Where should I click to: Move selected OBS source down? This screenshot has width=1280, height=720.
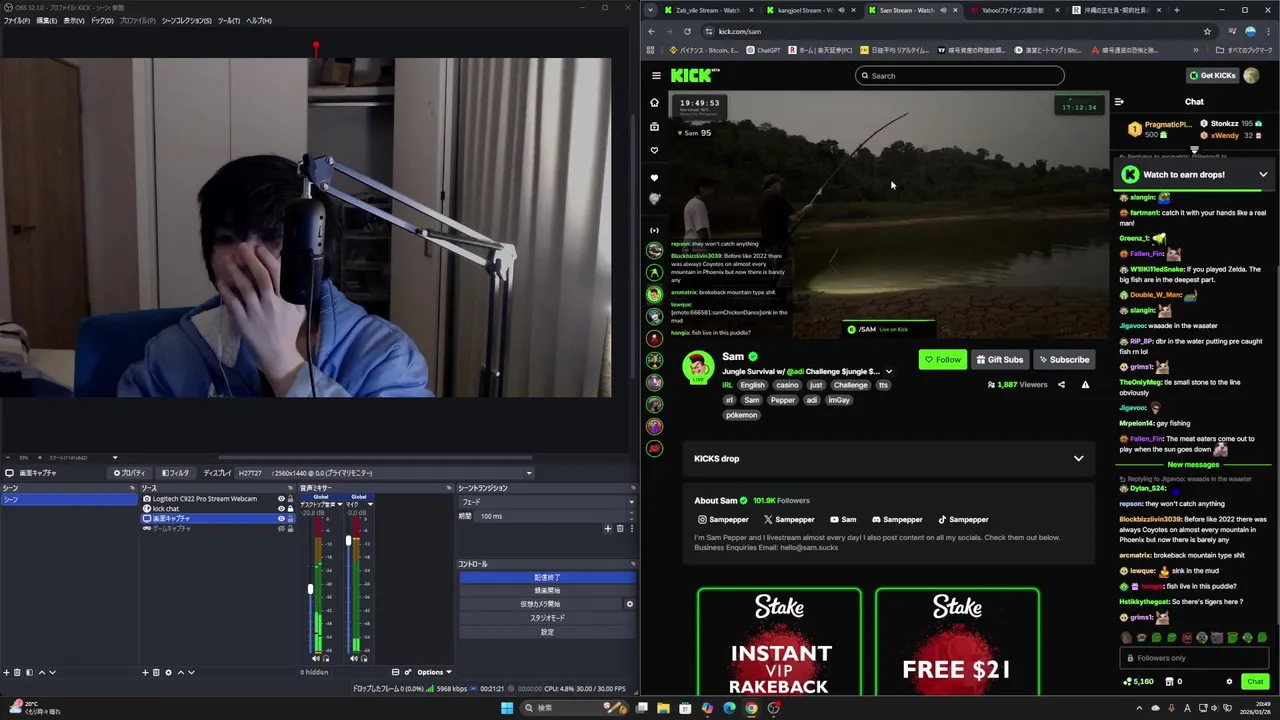(191, 672)
